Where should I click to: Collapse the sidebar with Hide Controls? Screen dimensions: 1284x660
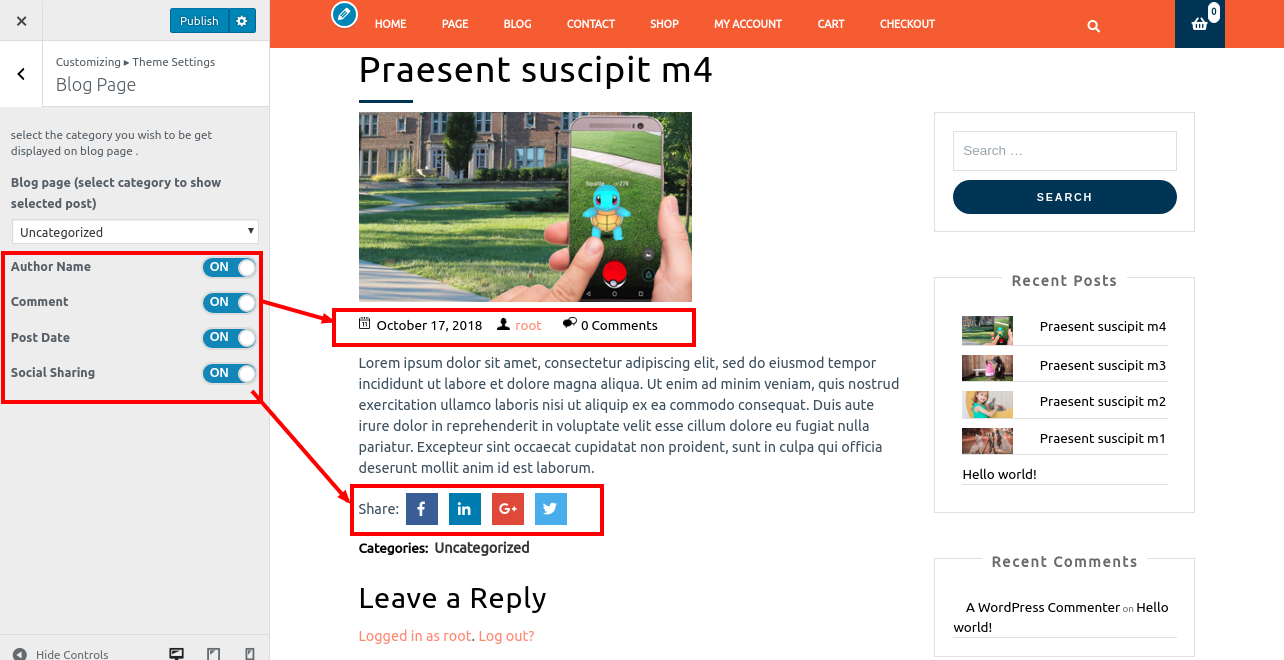click(x=61, y=654)
